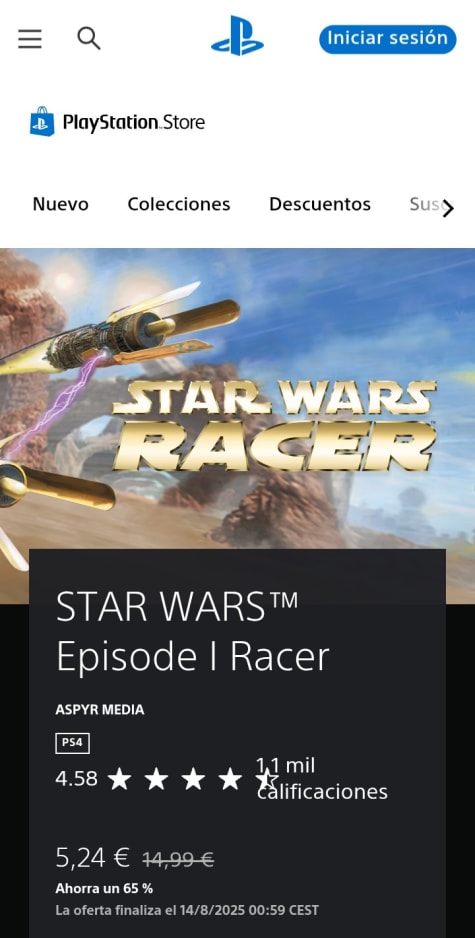Open the search magnifier icon
475x938 pixels.
(x=89, y=38)
